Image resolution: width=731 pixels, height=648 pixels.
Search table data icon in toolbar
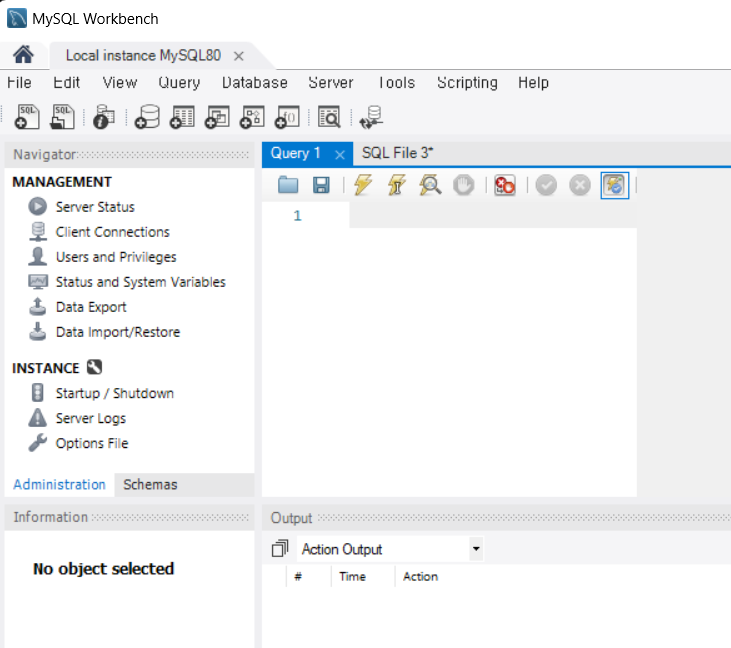[329, 117]
